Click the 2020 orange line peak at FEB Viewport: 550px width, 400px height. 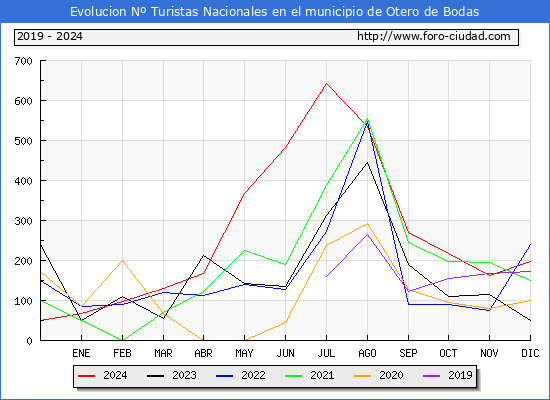pos(122,260)
